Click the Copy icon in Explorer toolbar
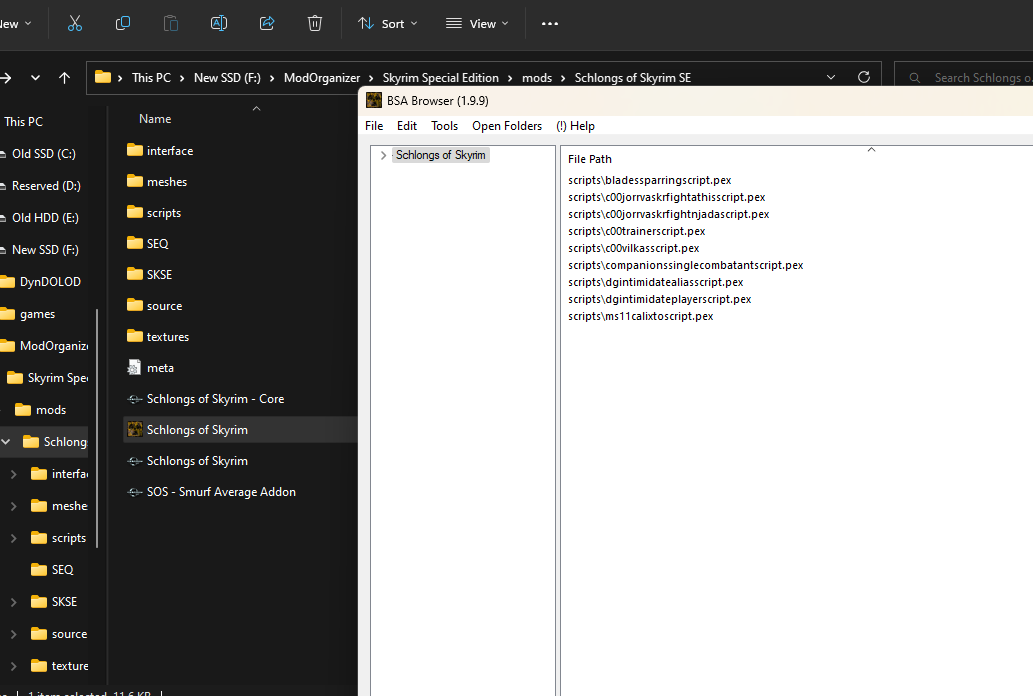Screen dimensions: 1033x696 click(123, 24)
